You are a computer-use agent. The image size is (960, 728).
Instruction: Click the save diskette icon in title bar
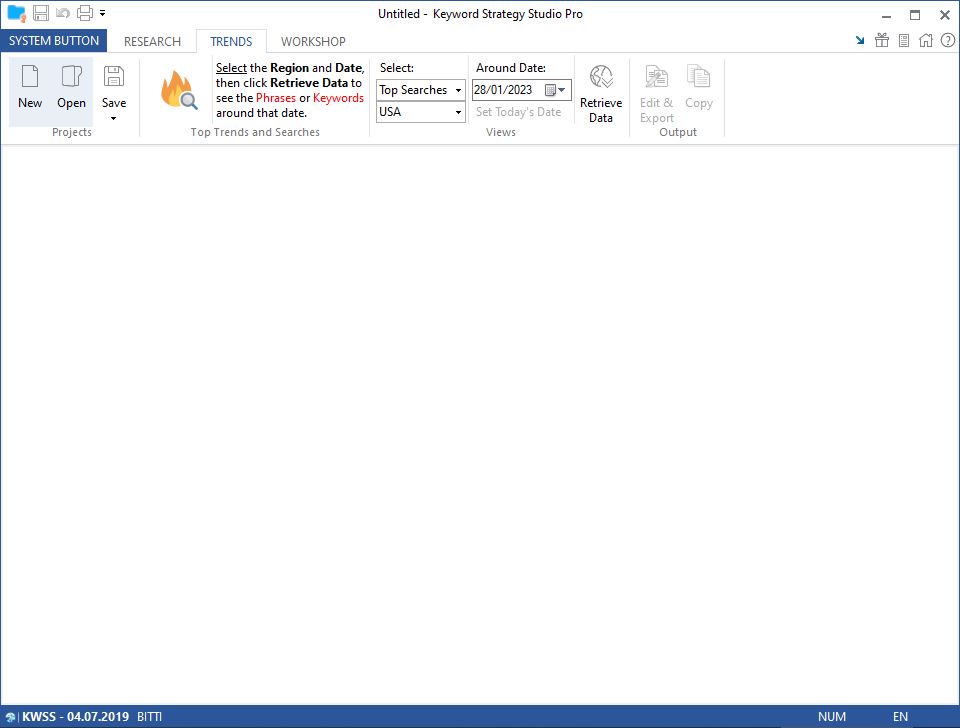pyautogui.click(x=41, y=13)
